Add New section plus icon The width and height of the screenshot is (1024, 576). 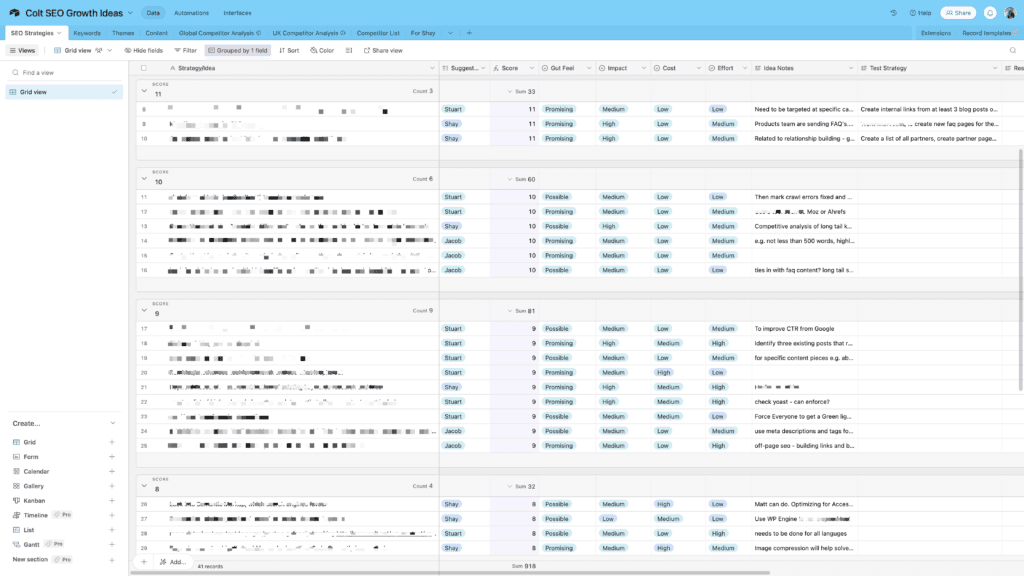pos(112,560)
